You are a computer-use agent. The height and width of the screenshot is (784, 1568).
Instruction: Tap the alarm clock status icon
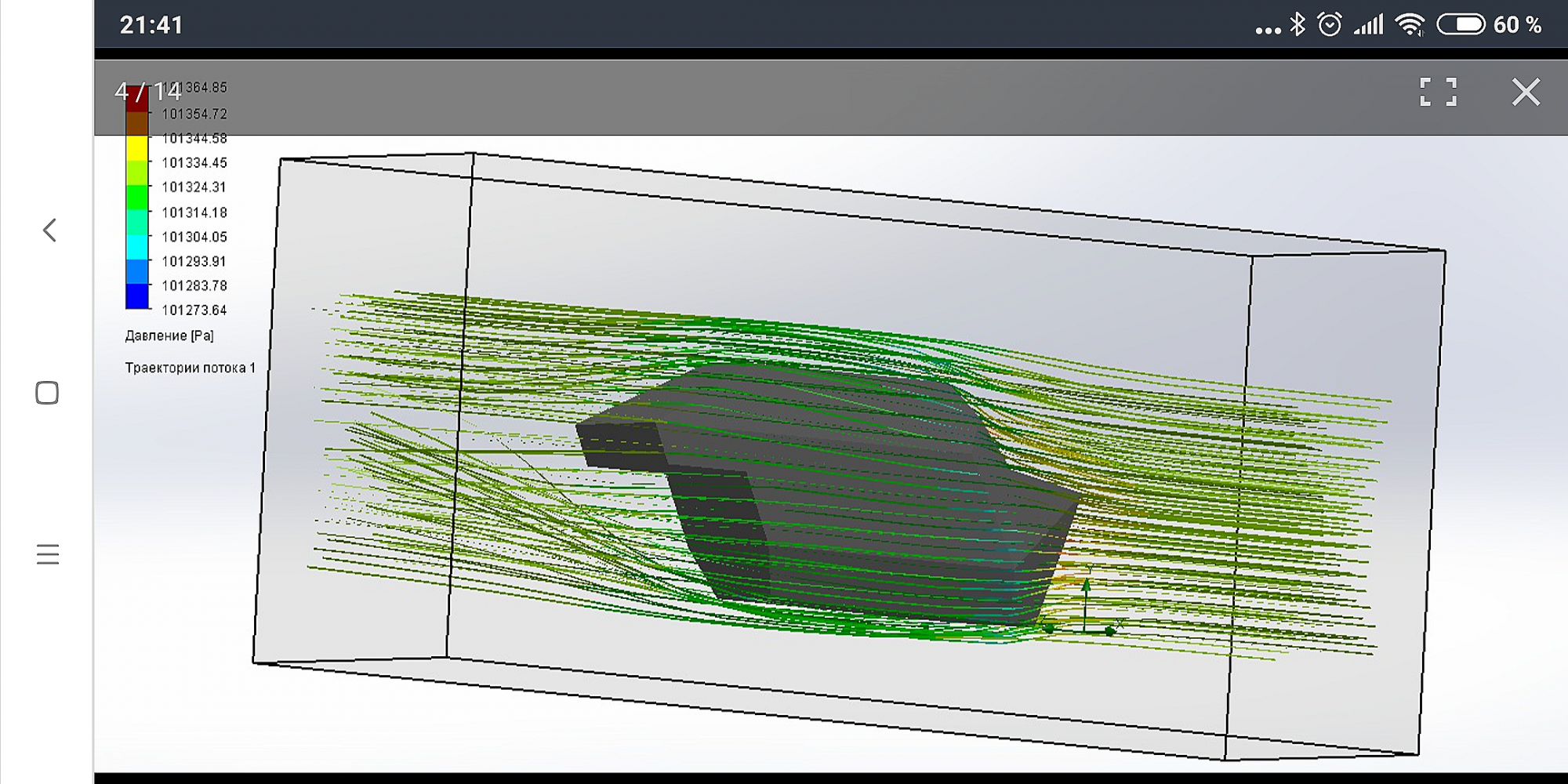[1330, 25]
